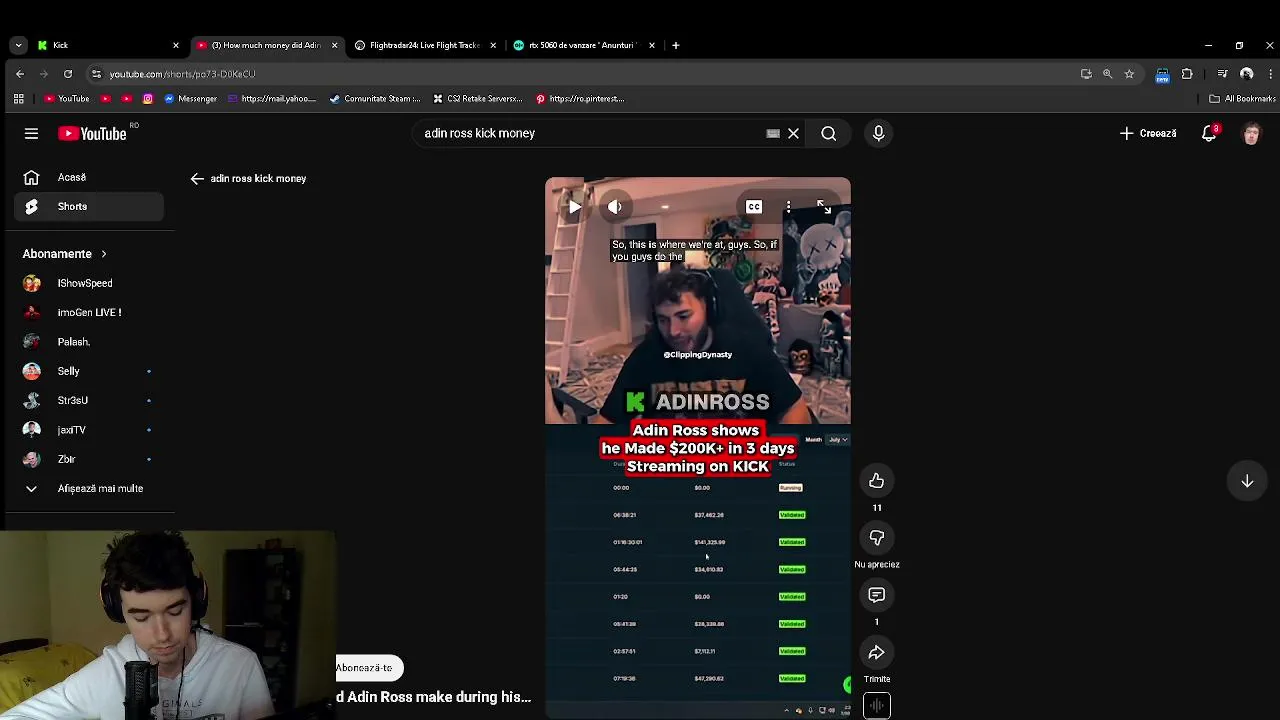This screenshot has height=720, width=1280.
Task: Expand Afișează mai multe subscriptions
Action: [87, 489]
